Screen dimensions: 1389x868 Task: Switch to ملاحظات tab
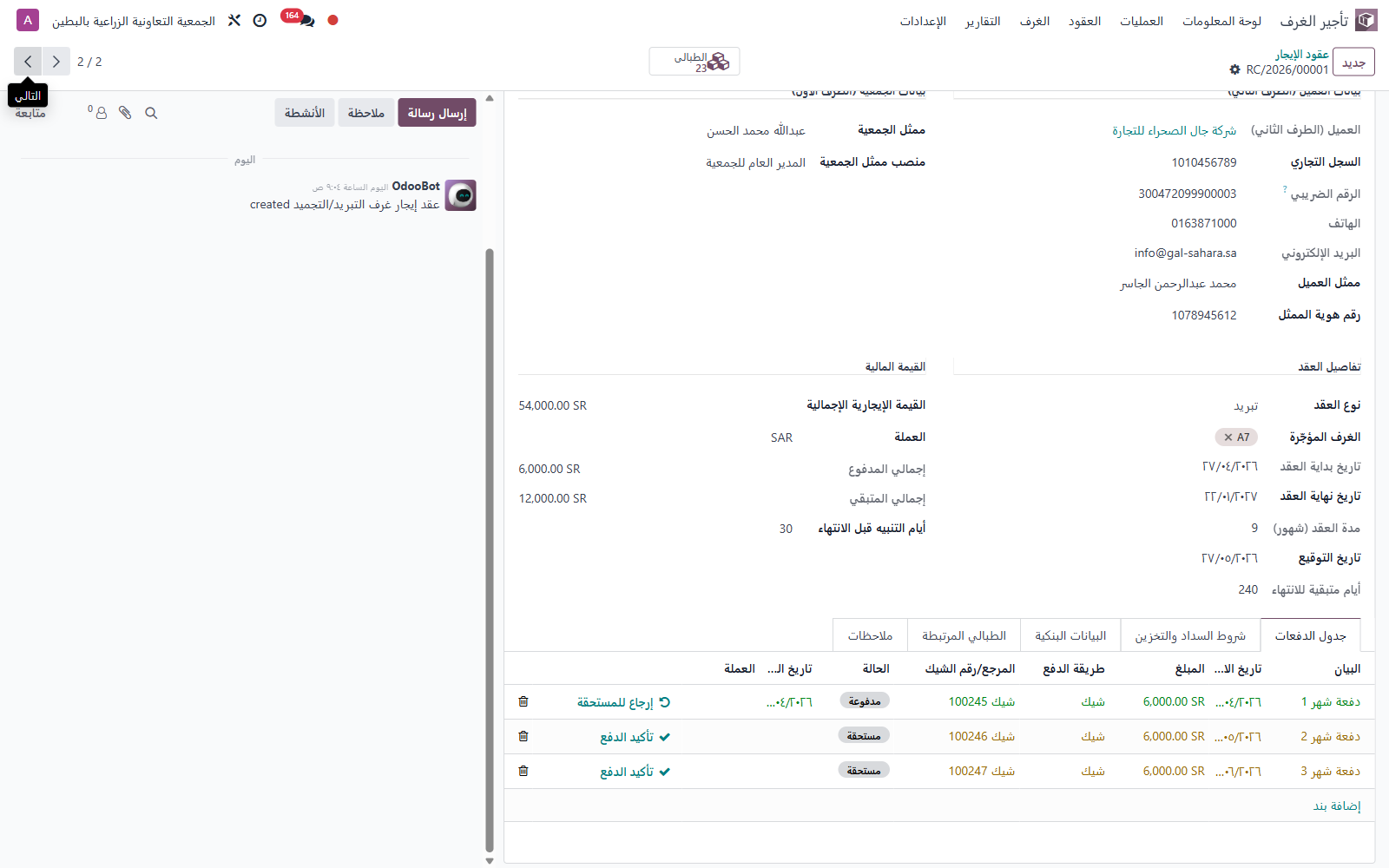pos(870,635)
